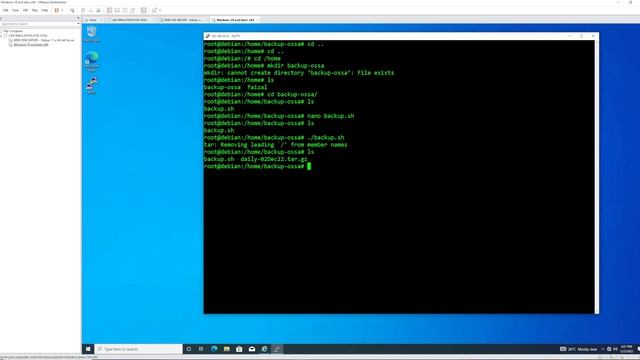Click the weather 'Mostly clear' taskbar widget
The image size is (640, 360).
(x=579, y=349)
